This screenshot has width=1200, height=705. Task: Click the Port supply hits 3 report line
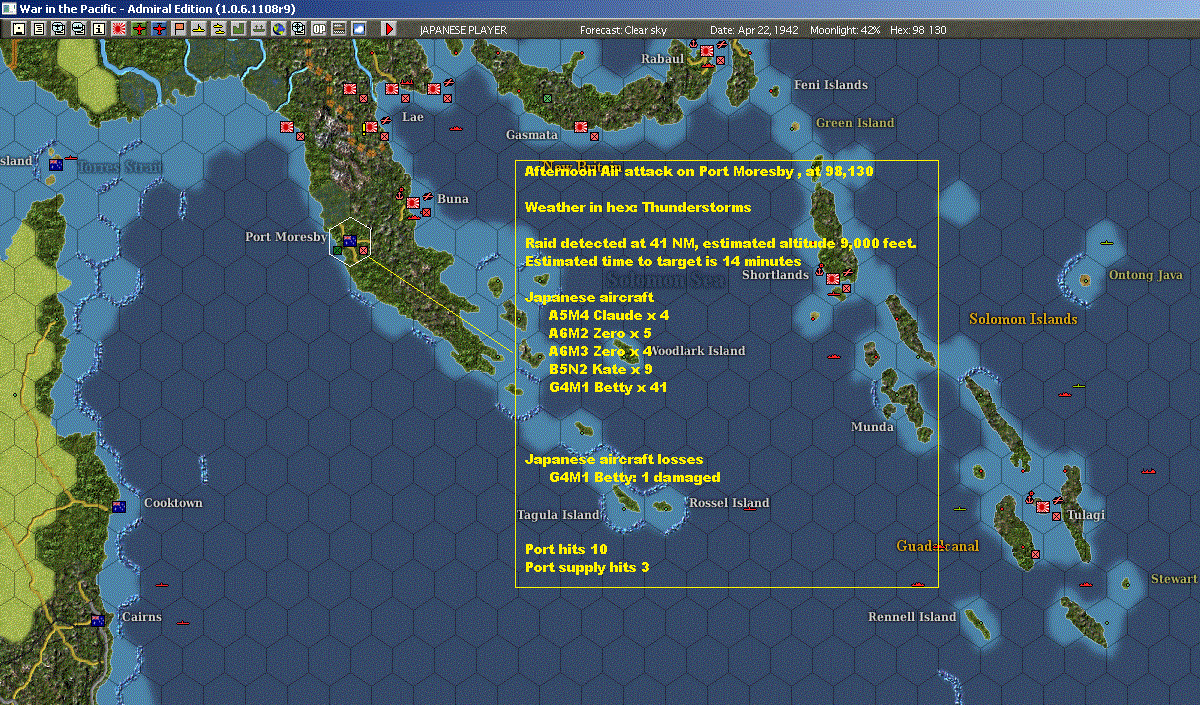click(x=587, y=567)
